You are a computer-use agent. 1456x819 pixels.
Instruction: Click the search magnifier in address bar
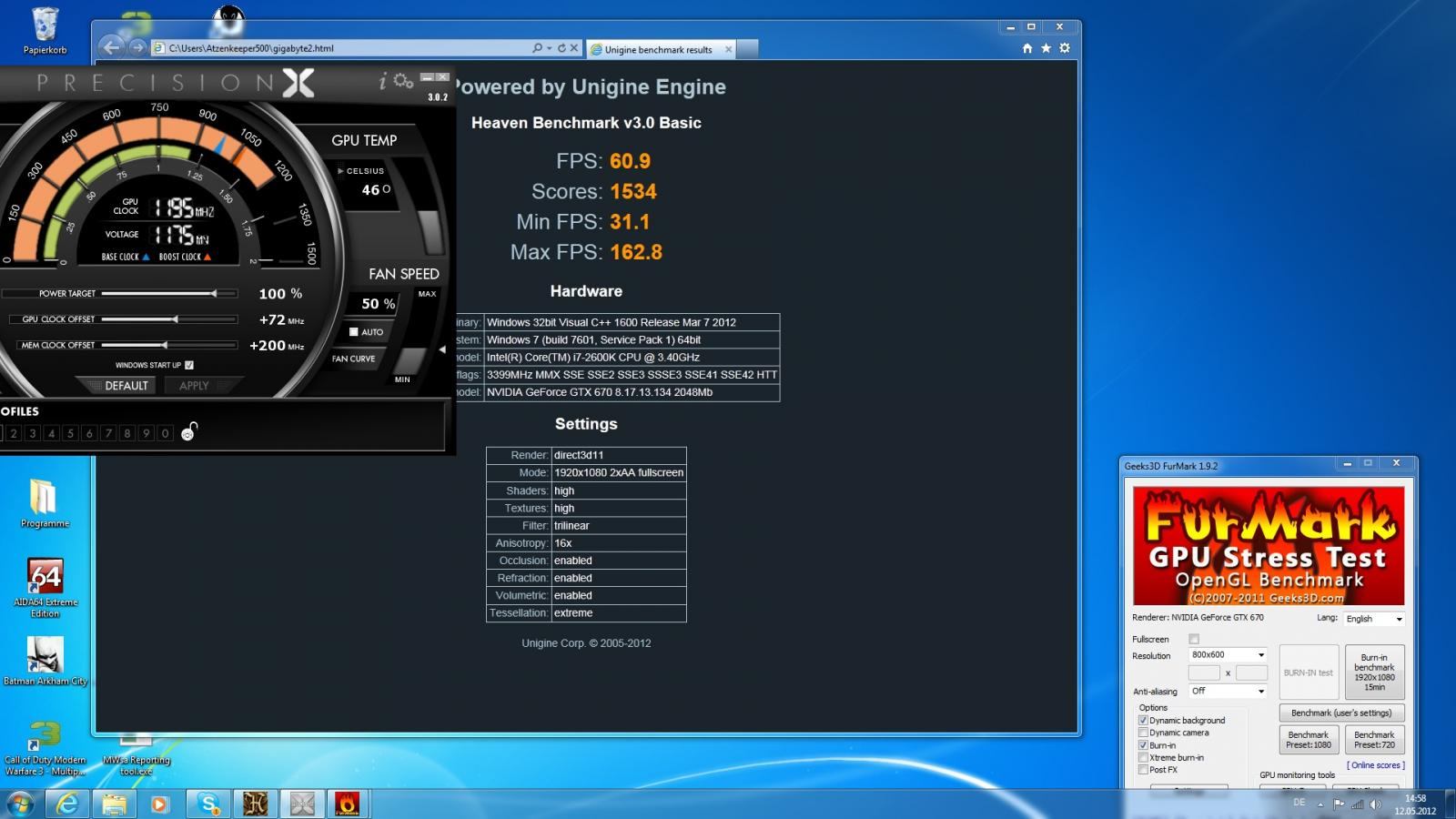click(x=537, y=48)
